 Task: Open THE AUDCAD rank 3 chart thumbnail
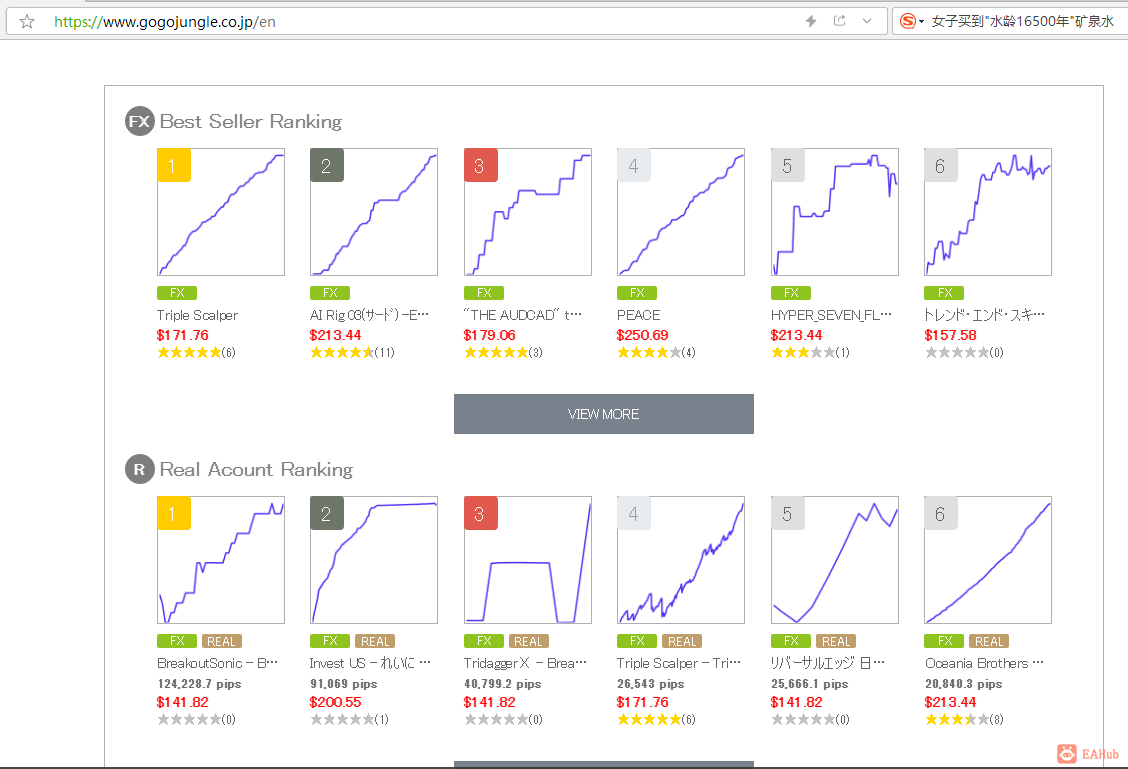click(528, 212)
